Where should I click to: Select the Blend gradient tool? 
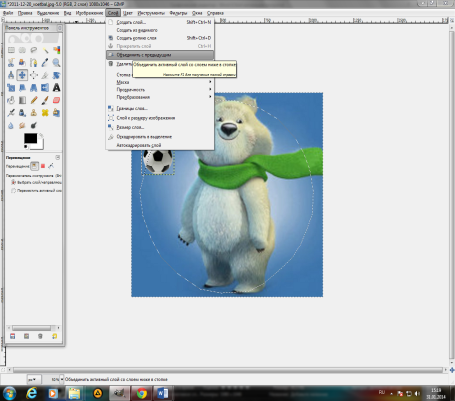[22, 100]
